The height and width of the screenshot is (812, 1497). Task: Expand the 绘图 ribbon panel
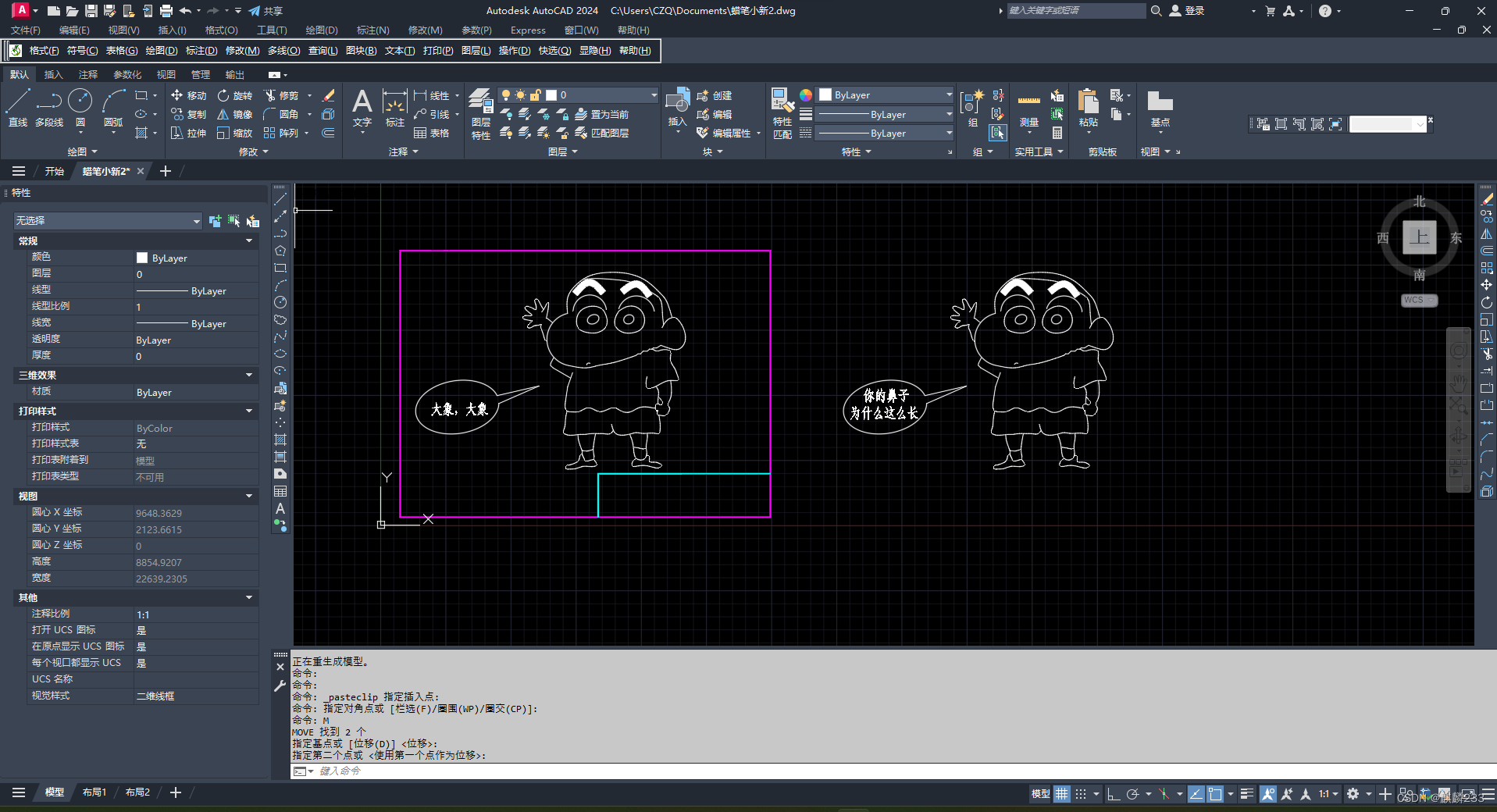click(x=82, y=151)
